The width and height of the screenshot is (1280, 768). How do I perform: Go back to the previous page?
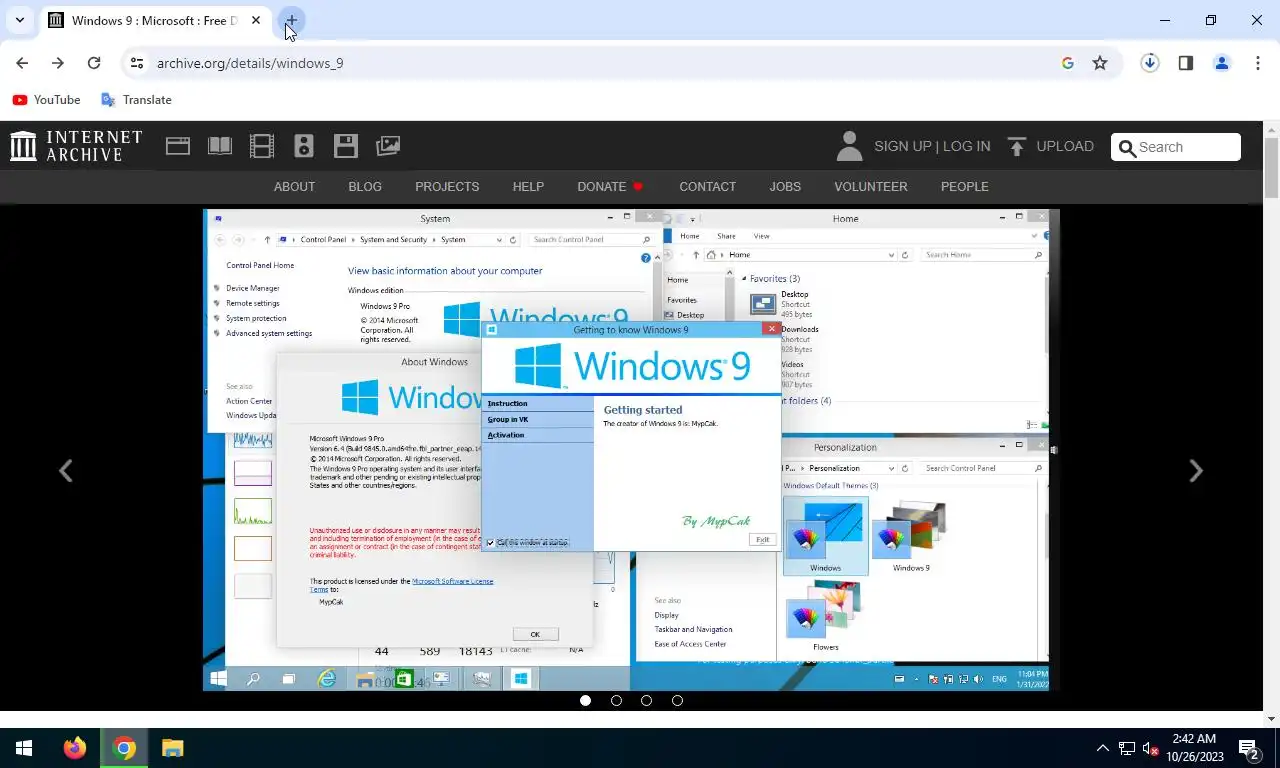22,63
